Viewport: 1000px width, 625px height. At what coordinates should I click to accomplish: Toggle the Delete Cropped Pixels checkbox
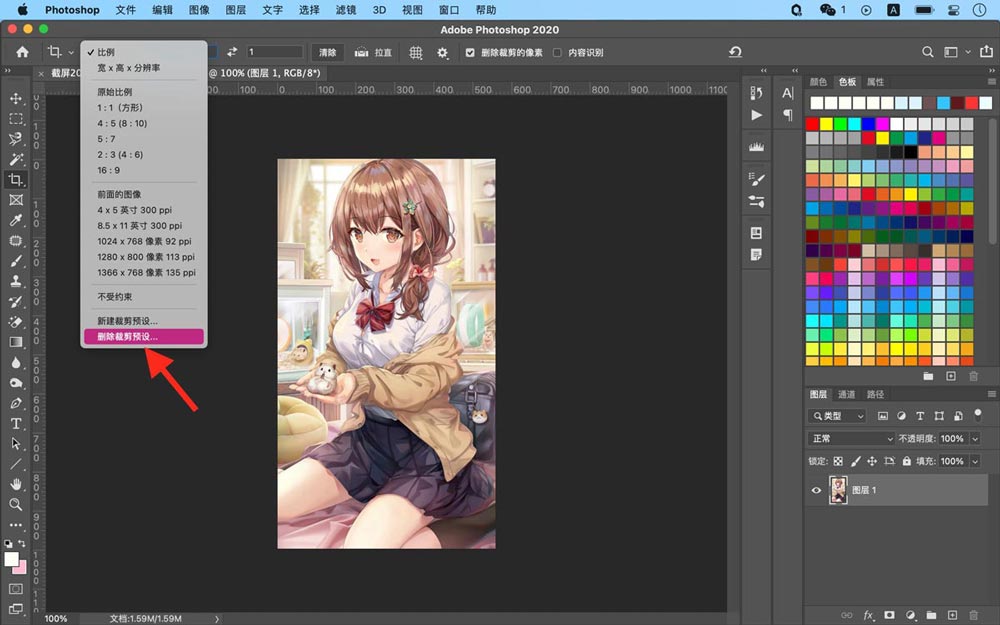470,52
